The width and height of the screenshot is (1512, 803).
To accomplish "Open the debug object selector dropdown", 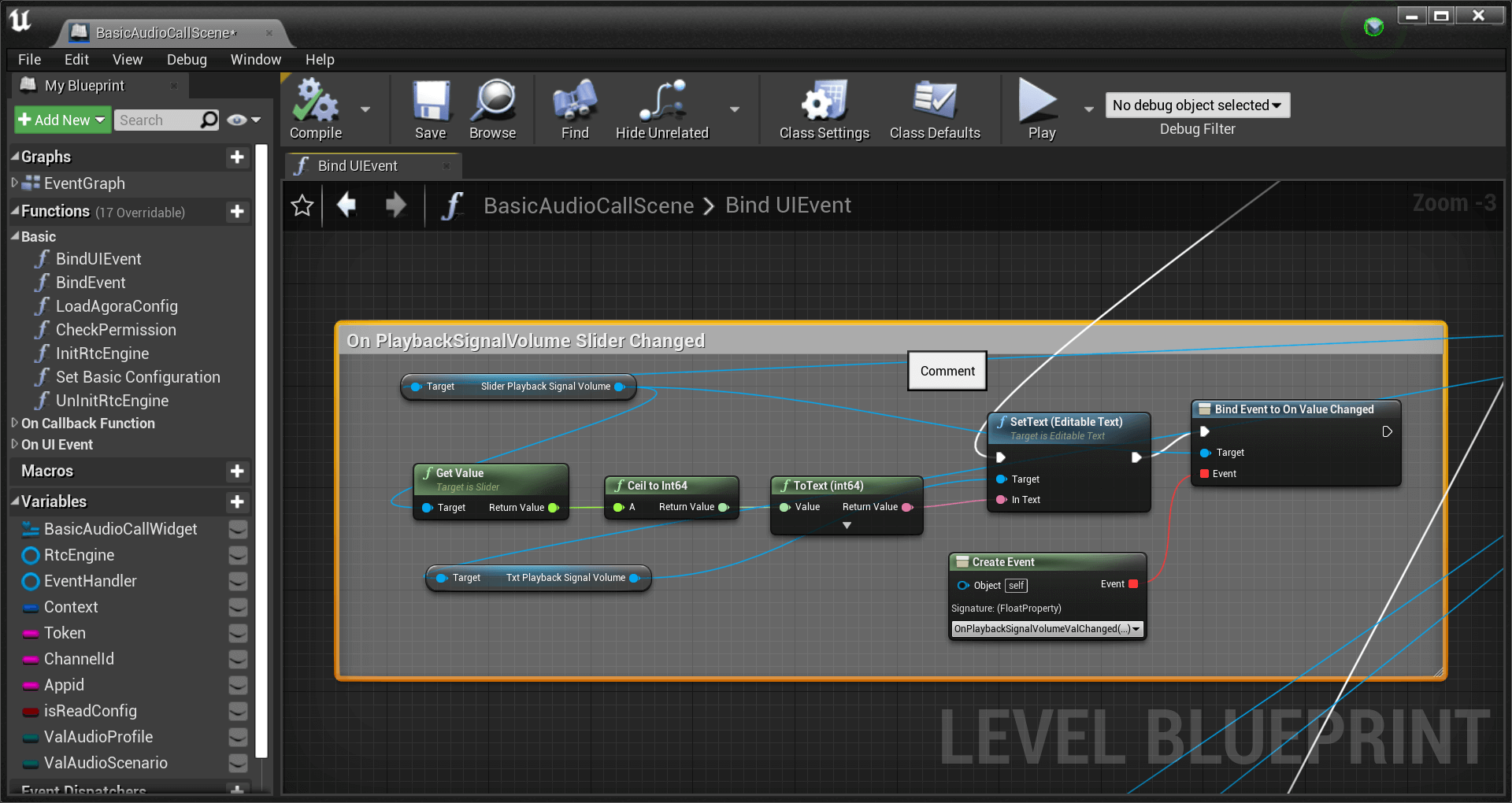I will 1197,105.
